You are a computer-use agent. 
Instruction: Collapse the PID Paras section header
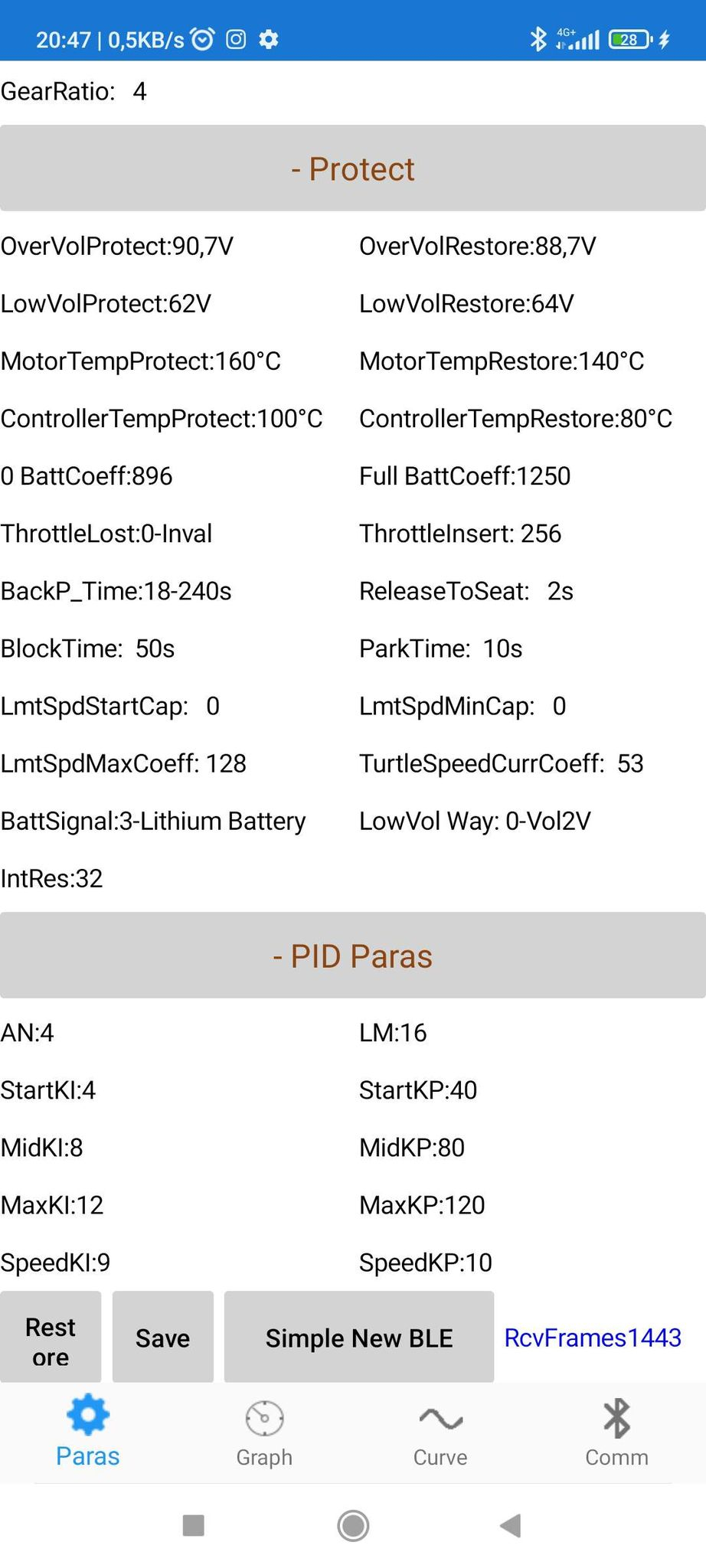click(x=353, y=955)
